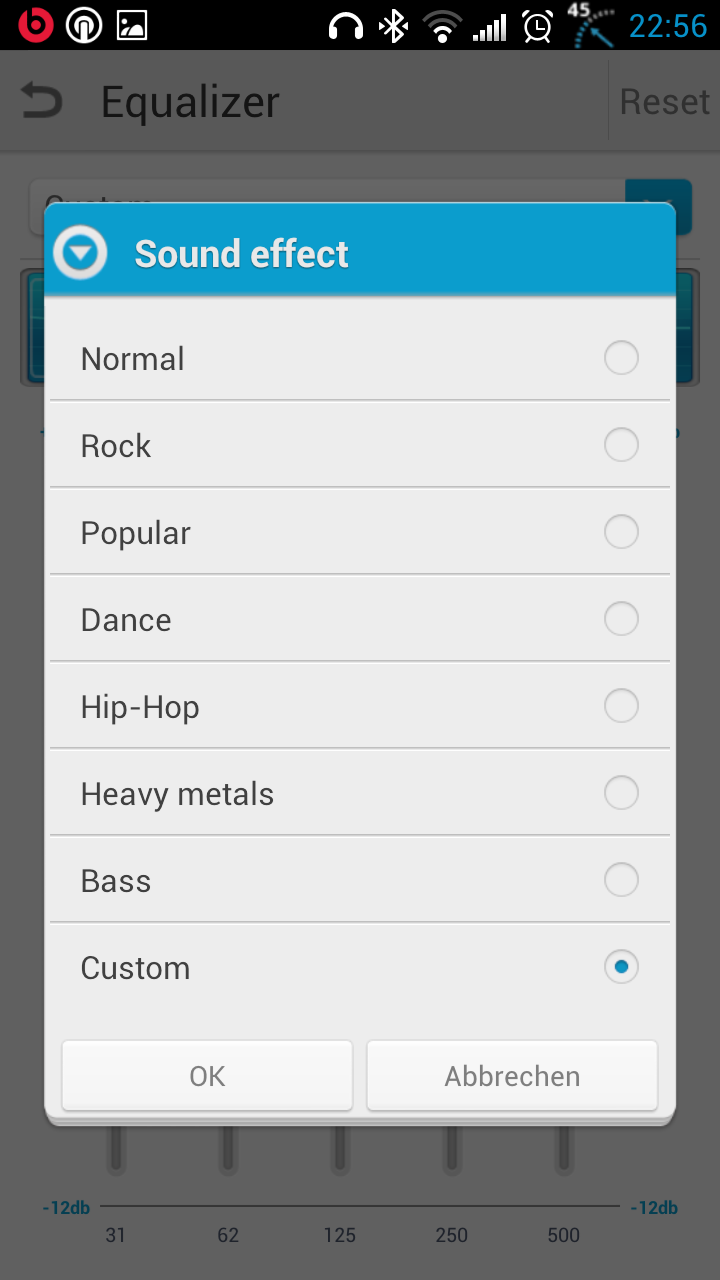This screenshot has width=720, height=1280.
Task: Tap the alarm clock status icon
Action: (538, 26)
